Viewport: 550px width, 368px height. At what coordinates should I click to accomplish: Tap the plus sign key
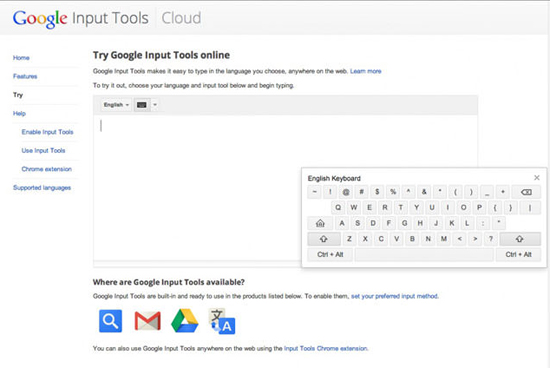503,192
